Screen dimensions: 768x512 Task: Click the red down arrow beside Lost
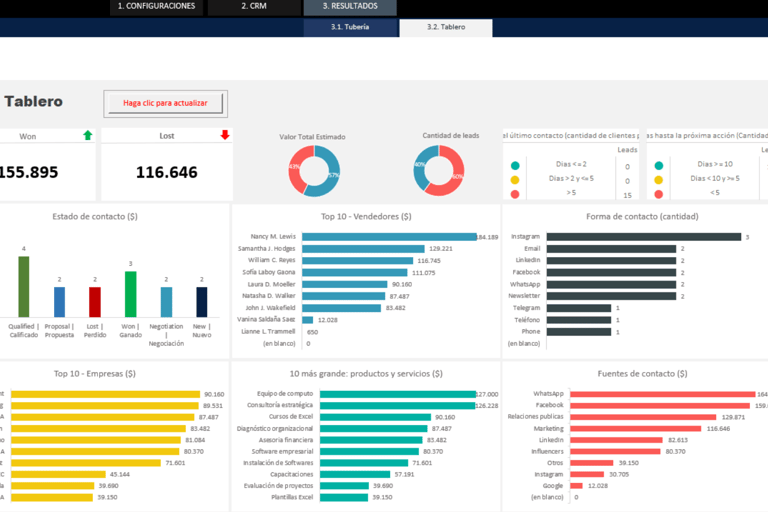(225, 135)
